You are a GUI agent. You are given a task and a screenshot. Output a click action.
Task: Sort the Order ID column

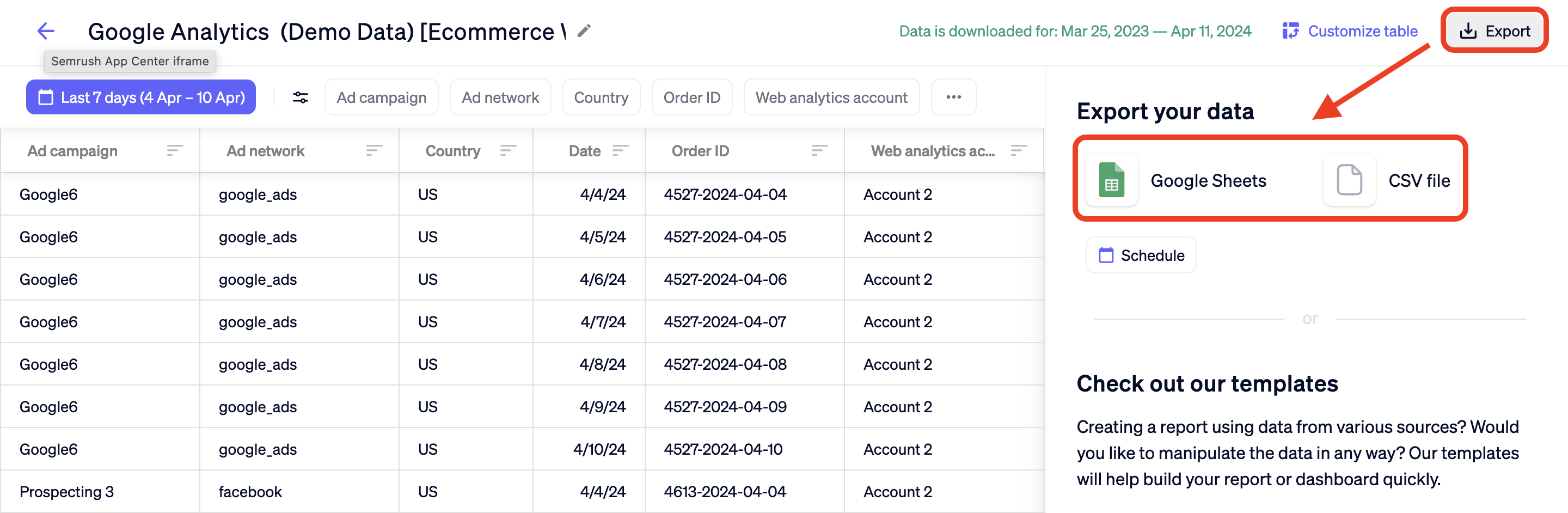click(x=819, y=150)
